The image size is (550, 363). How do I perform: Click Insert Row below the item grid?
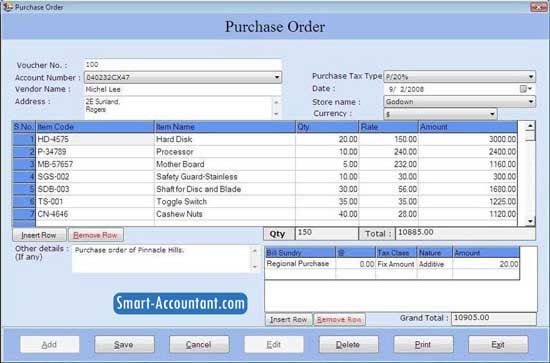(39, 235)
